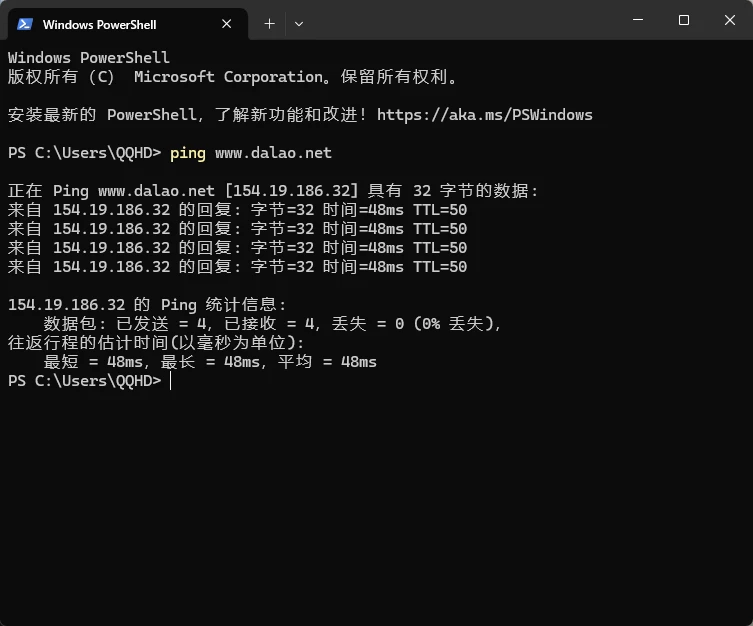Image resolution: width=753 pixels, height=626 pixels.
Task: Click the first ping reply line
Action: click(237, 210)
